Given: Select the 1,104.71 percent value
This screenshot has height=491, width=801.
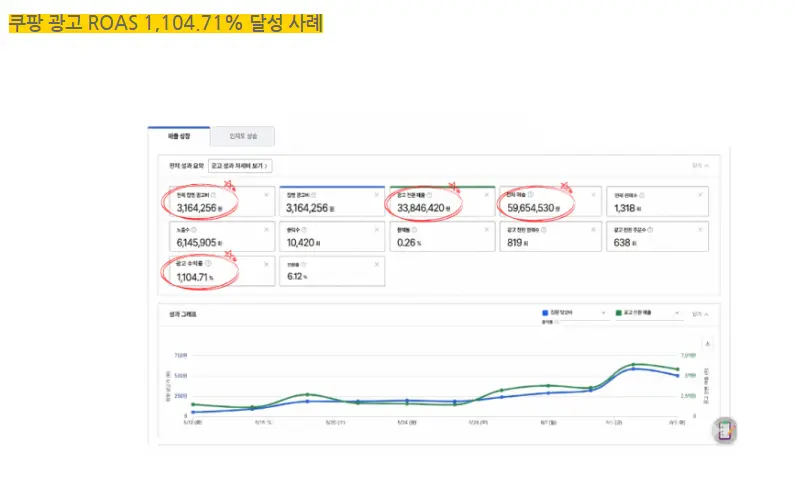Looking at the screenshot, I should point(195,277).
